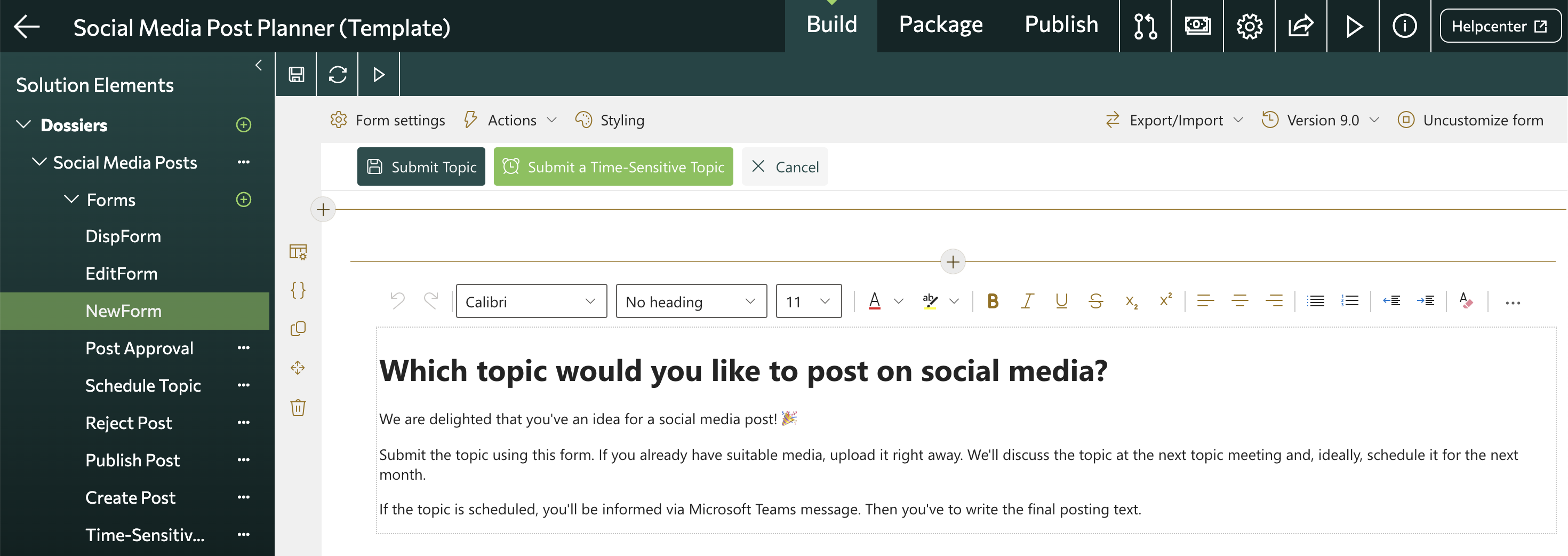Screen dimensions: 1568x556
Task: Toggle underline formatting
Action: (1061, 301)
